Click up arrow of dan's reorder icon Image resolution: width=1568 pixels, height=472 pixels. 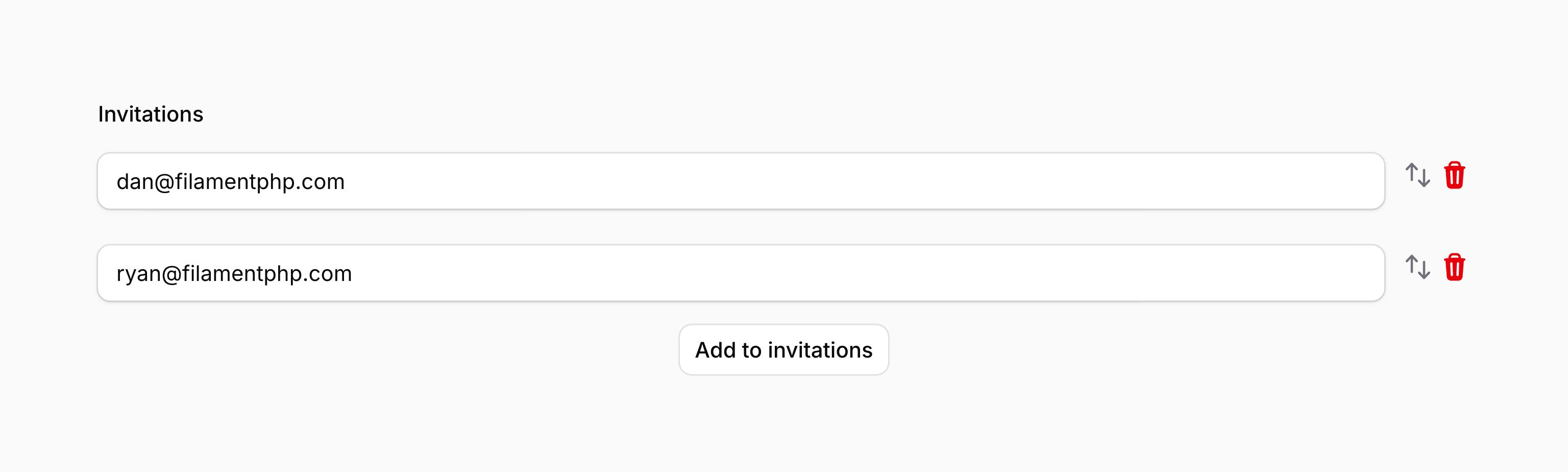pyautogui.click(x=1412, y=173)
